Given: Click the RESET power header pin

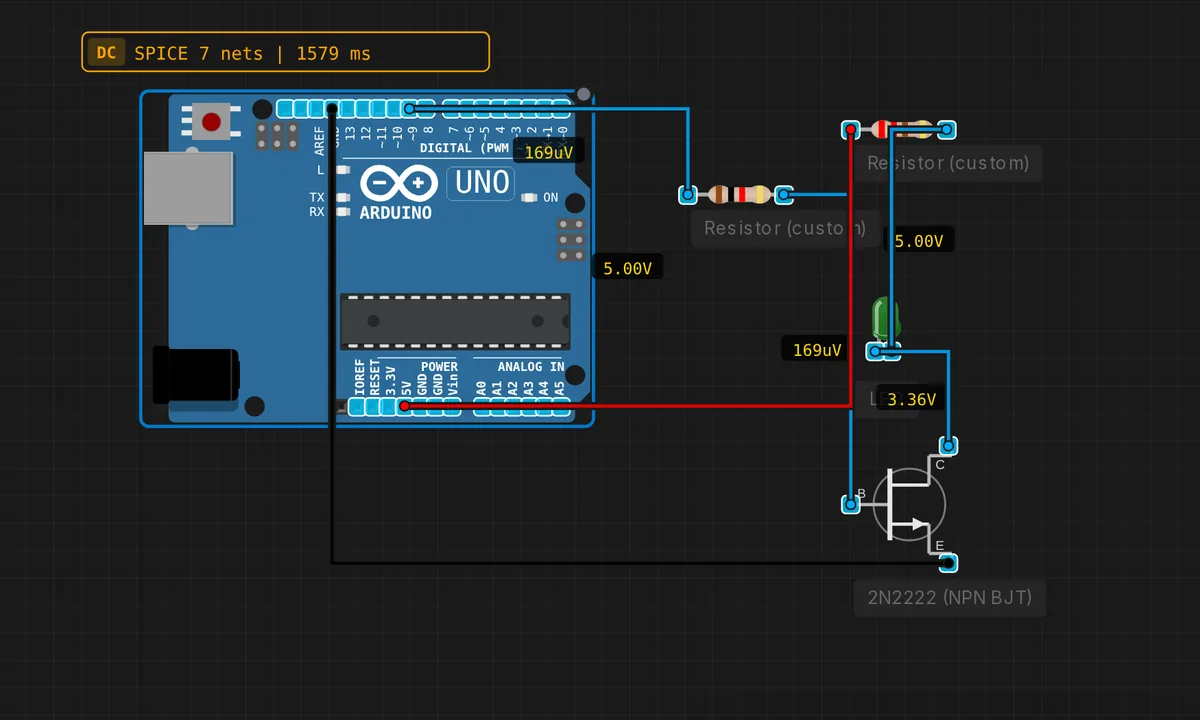Looking at the screenshot, I should pyautogui.click(x=373, y=406).
